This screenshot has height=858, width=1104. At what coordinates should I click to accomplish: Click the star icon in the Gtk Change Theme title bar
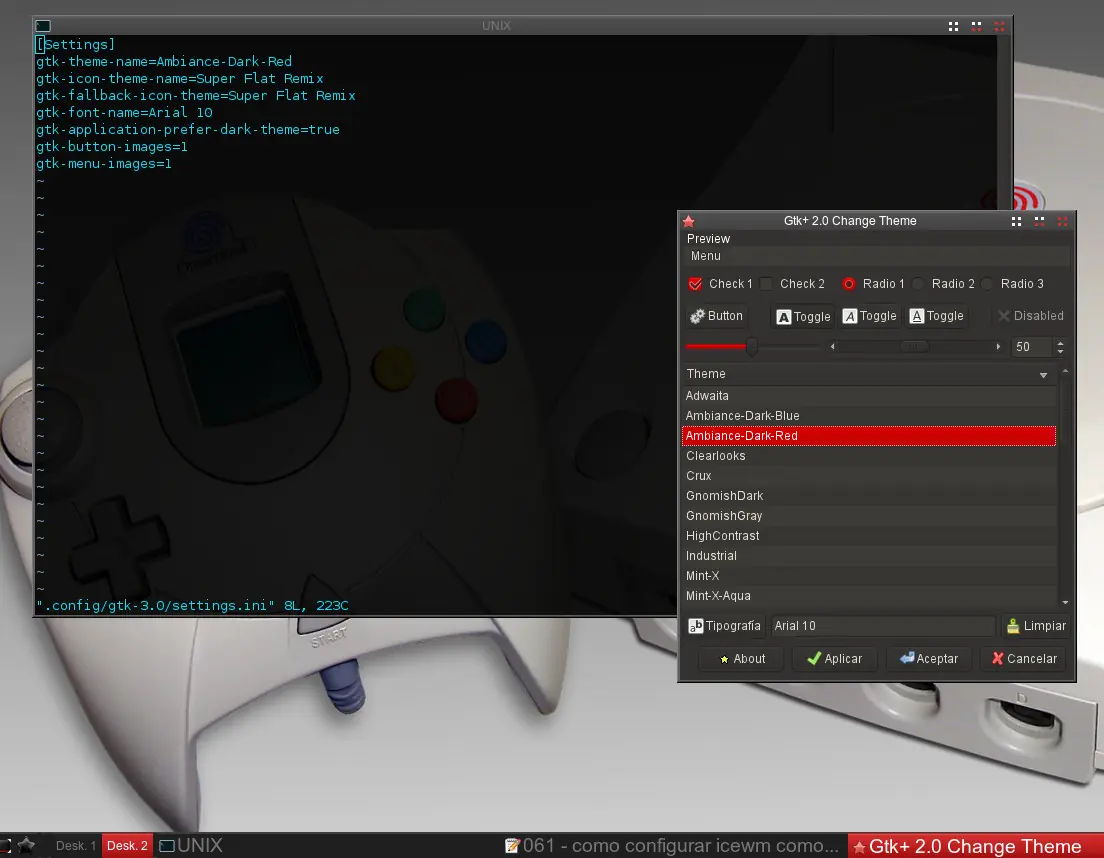pyautogui.click(x=689, y=221)
